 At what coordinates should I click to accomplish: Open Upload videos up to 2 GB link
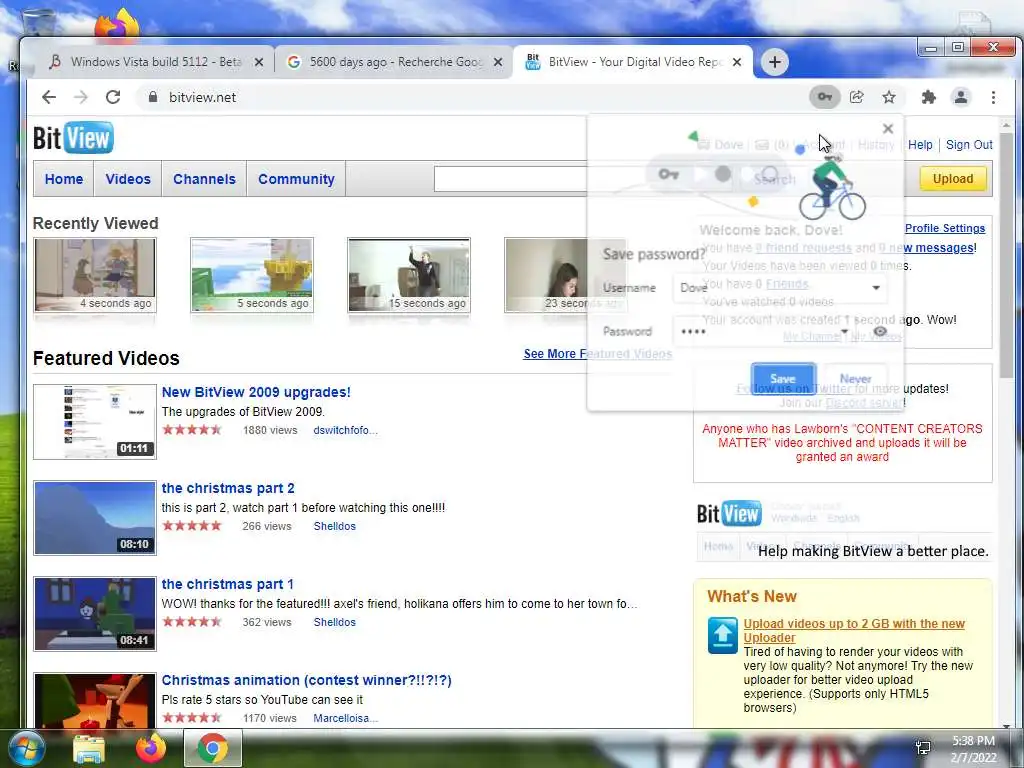[854, 631]
